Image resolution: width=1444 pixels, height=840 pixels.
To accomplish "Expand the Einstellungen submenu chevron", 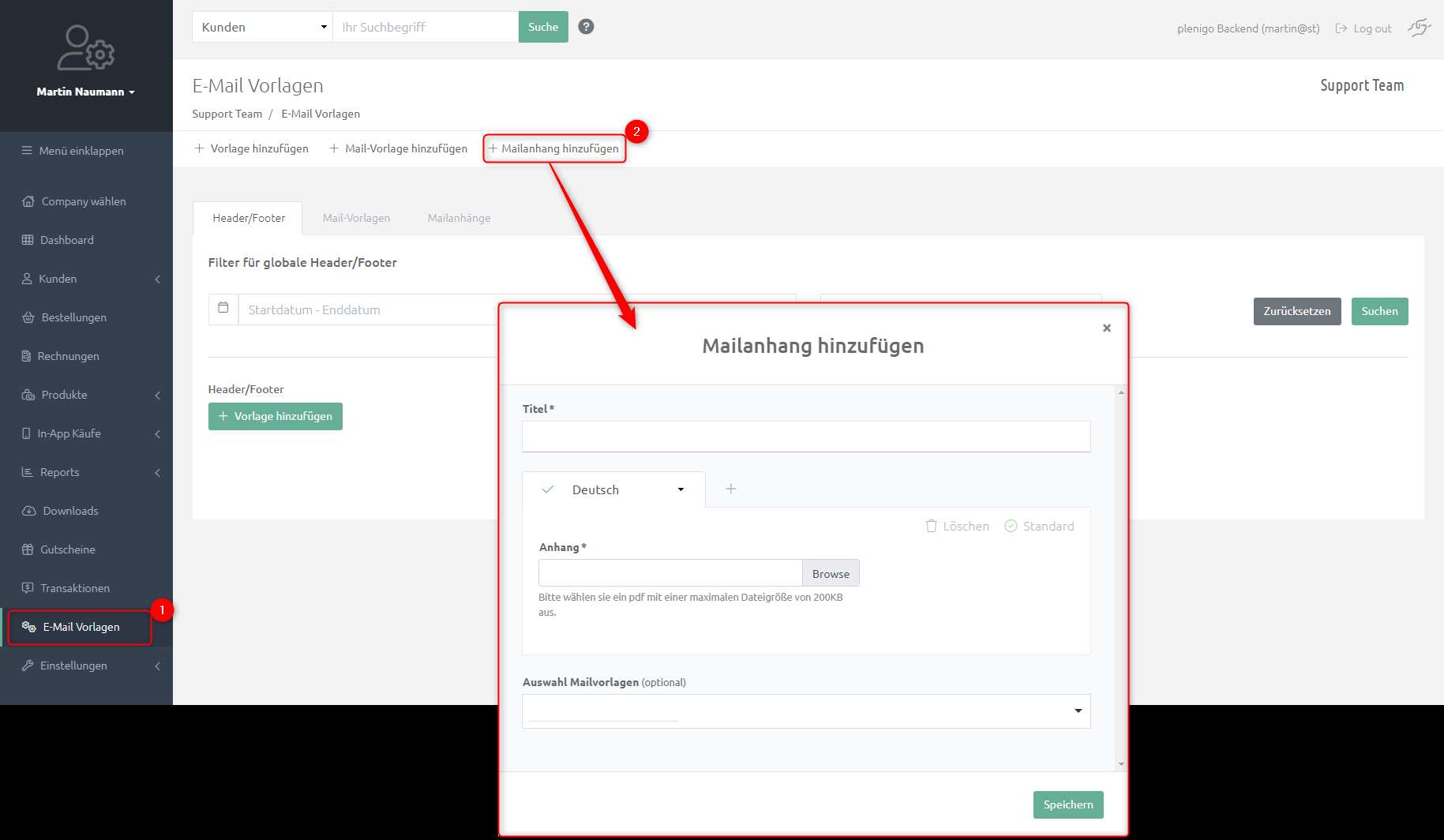I will (158, 666).
